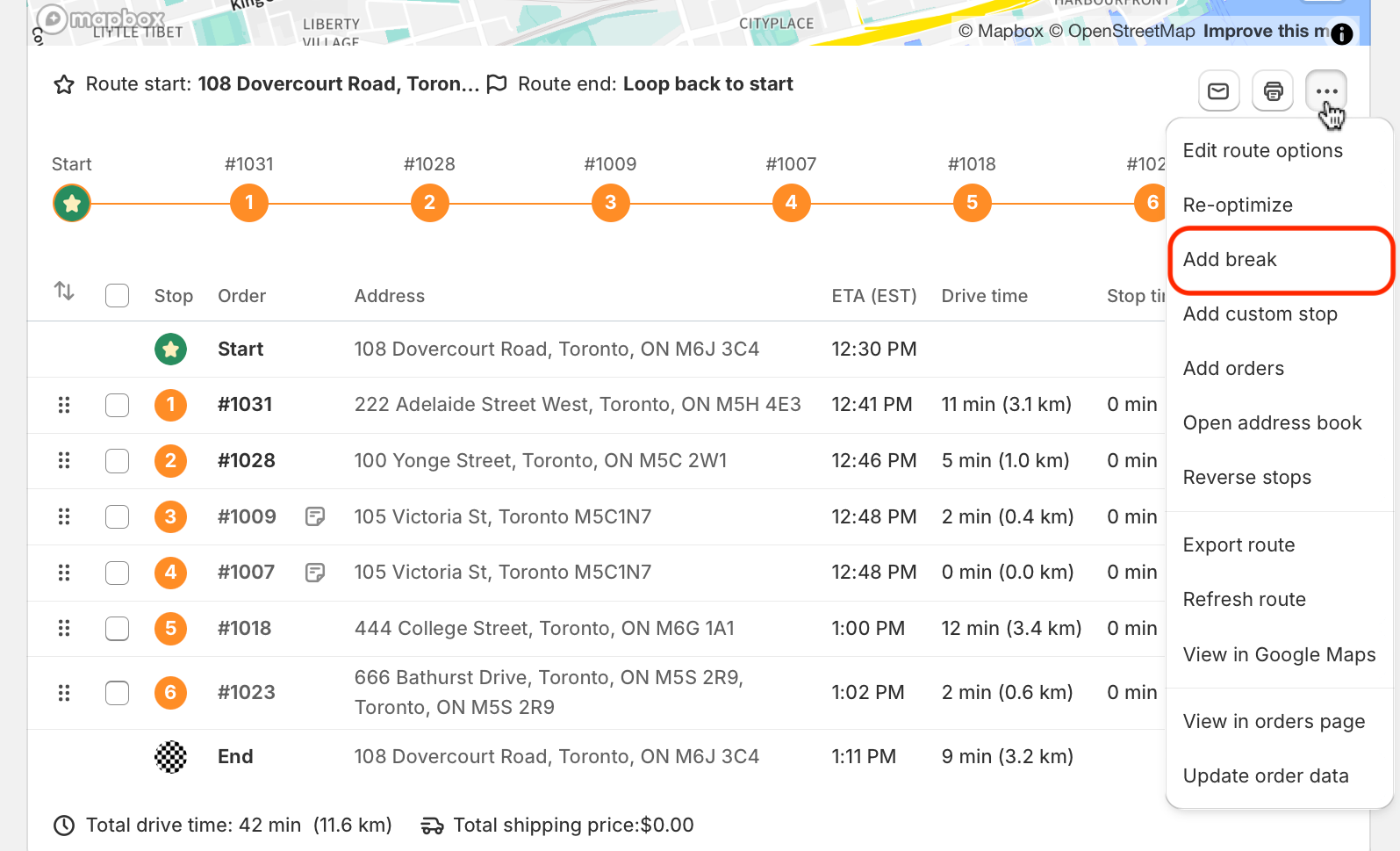The height and width of the screenshot is (851, 1400).
Task: Toggle the select-all checkbox in header
Action: pos(117,296)
